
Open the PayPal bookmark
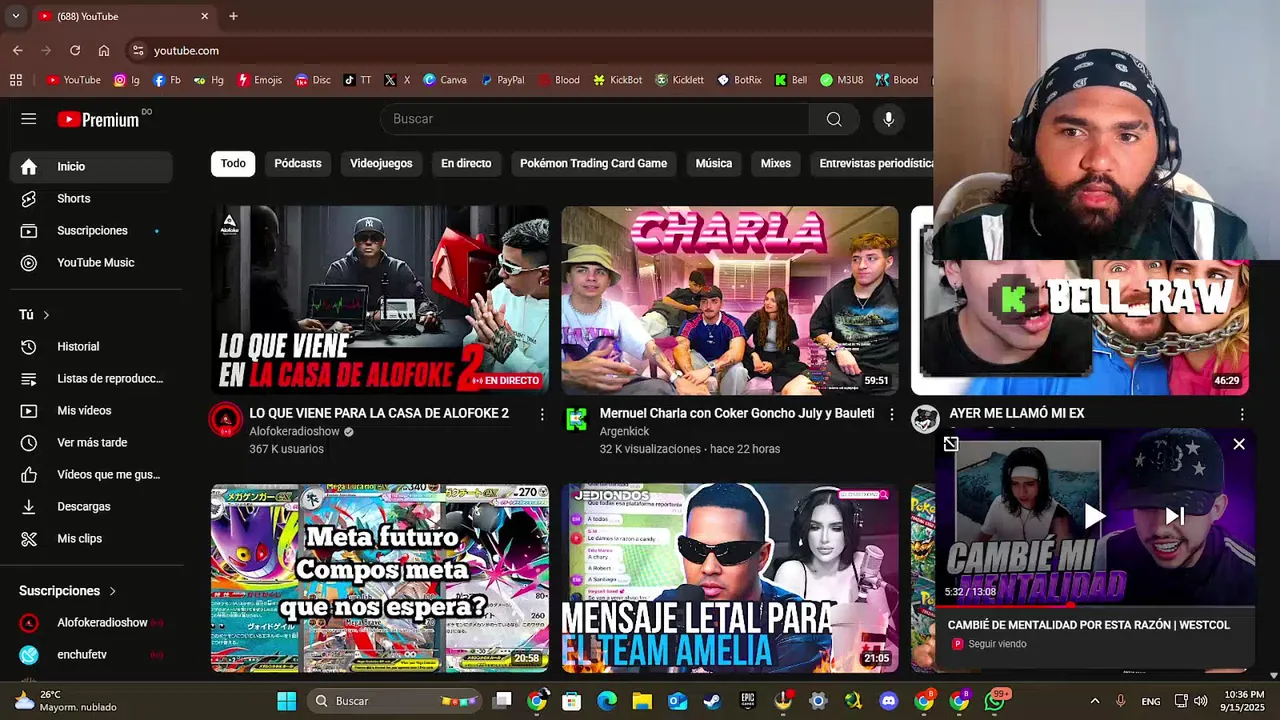pos(502,80)
